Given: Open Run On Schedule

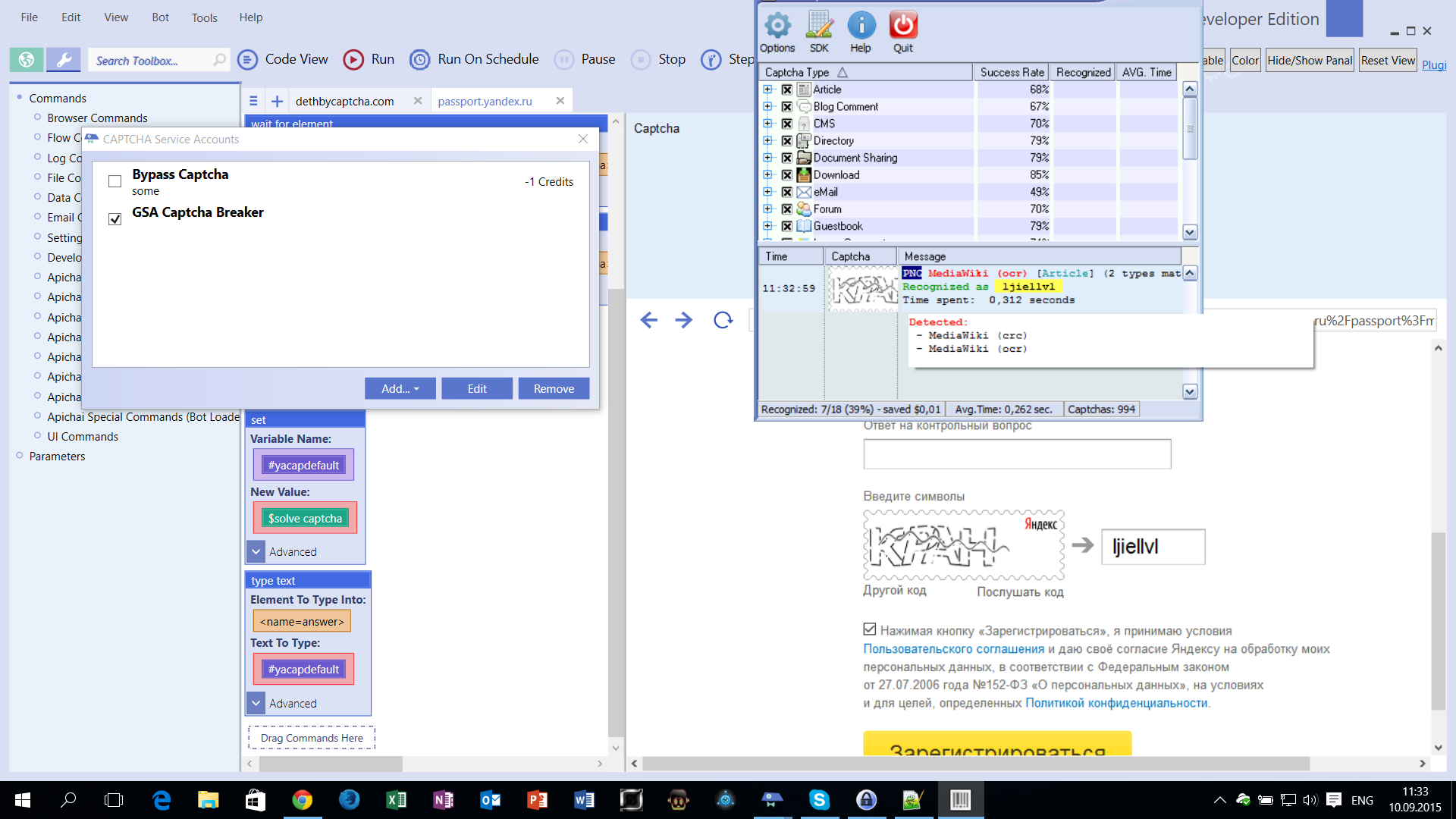Looking at the screenshot, I should 474,59.
